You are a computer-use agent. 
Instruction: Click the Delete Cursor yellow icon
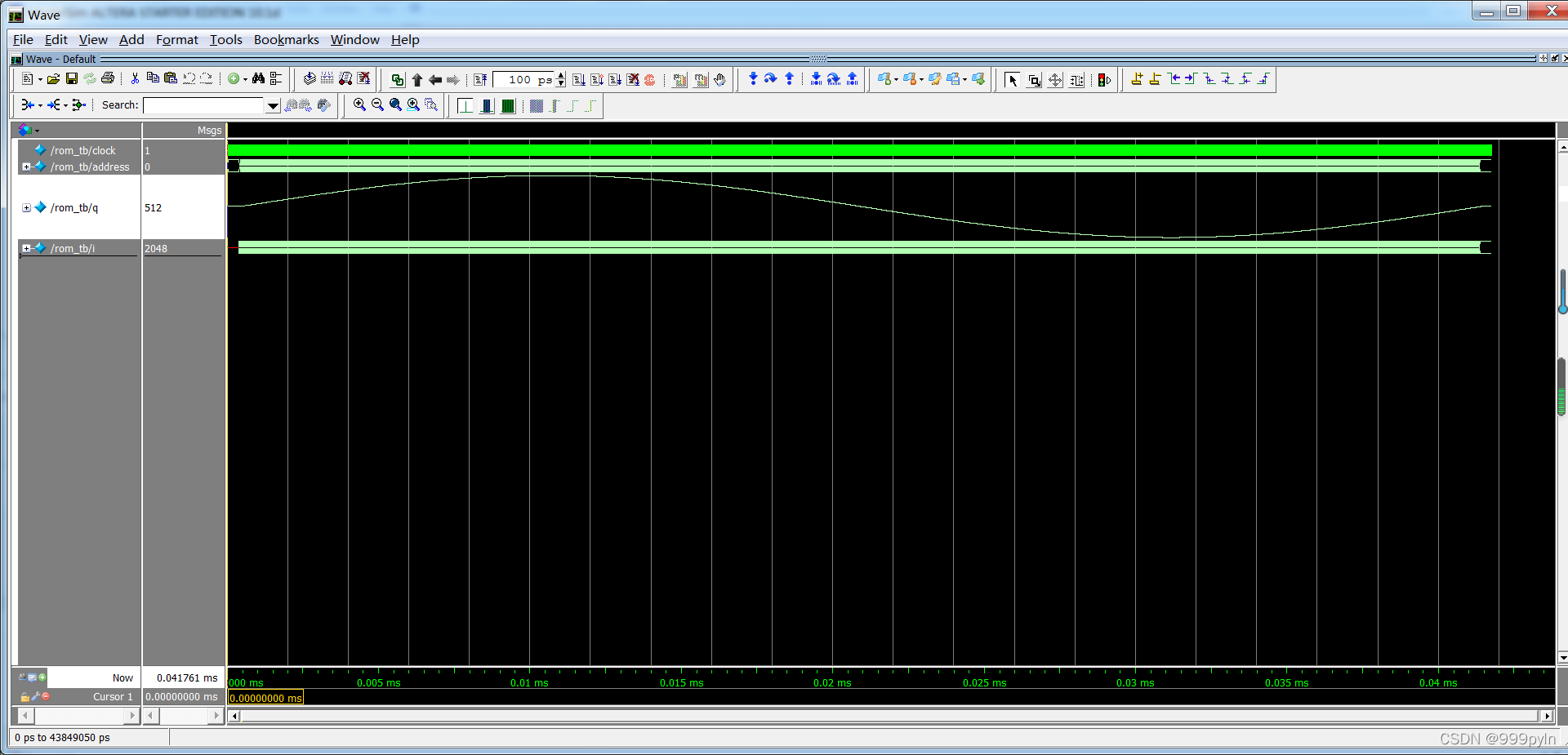tap(1155, 79)
